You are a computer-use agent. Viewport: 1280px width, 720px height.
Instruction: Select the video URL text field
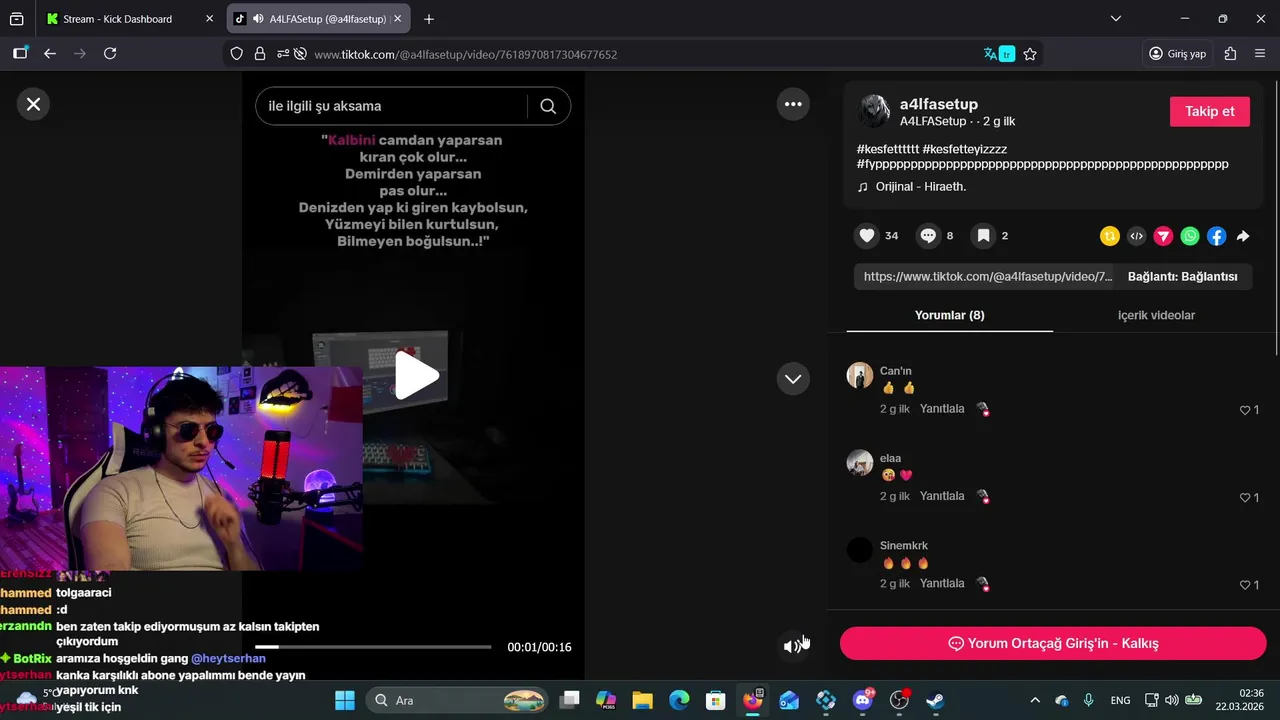click(986, 277)
